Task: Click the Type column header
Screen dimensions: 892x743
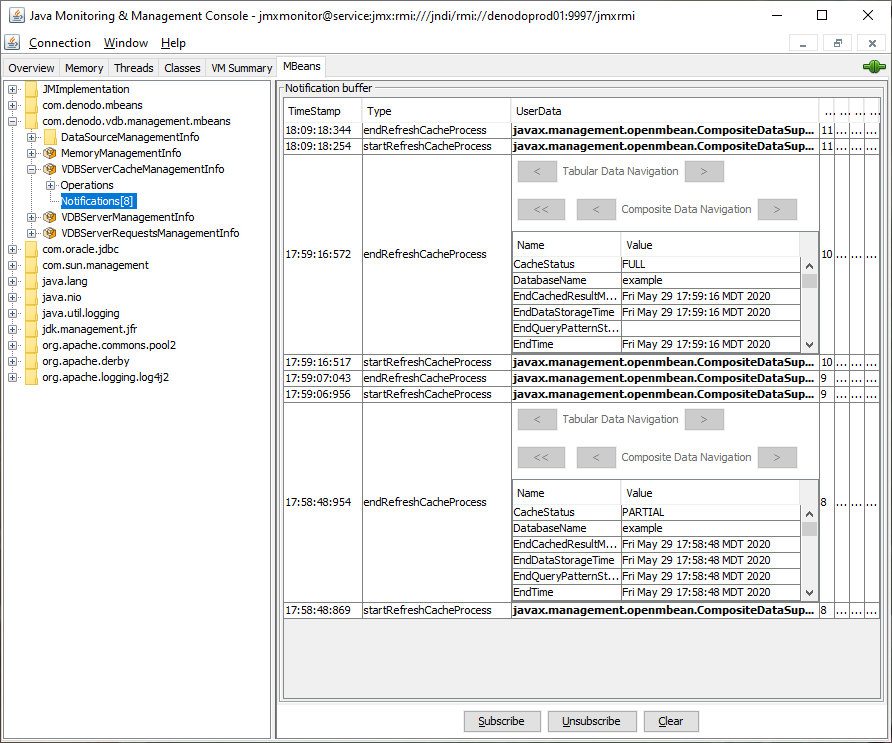Action: click(436, 111)
